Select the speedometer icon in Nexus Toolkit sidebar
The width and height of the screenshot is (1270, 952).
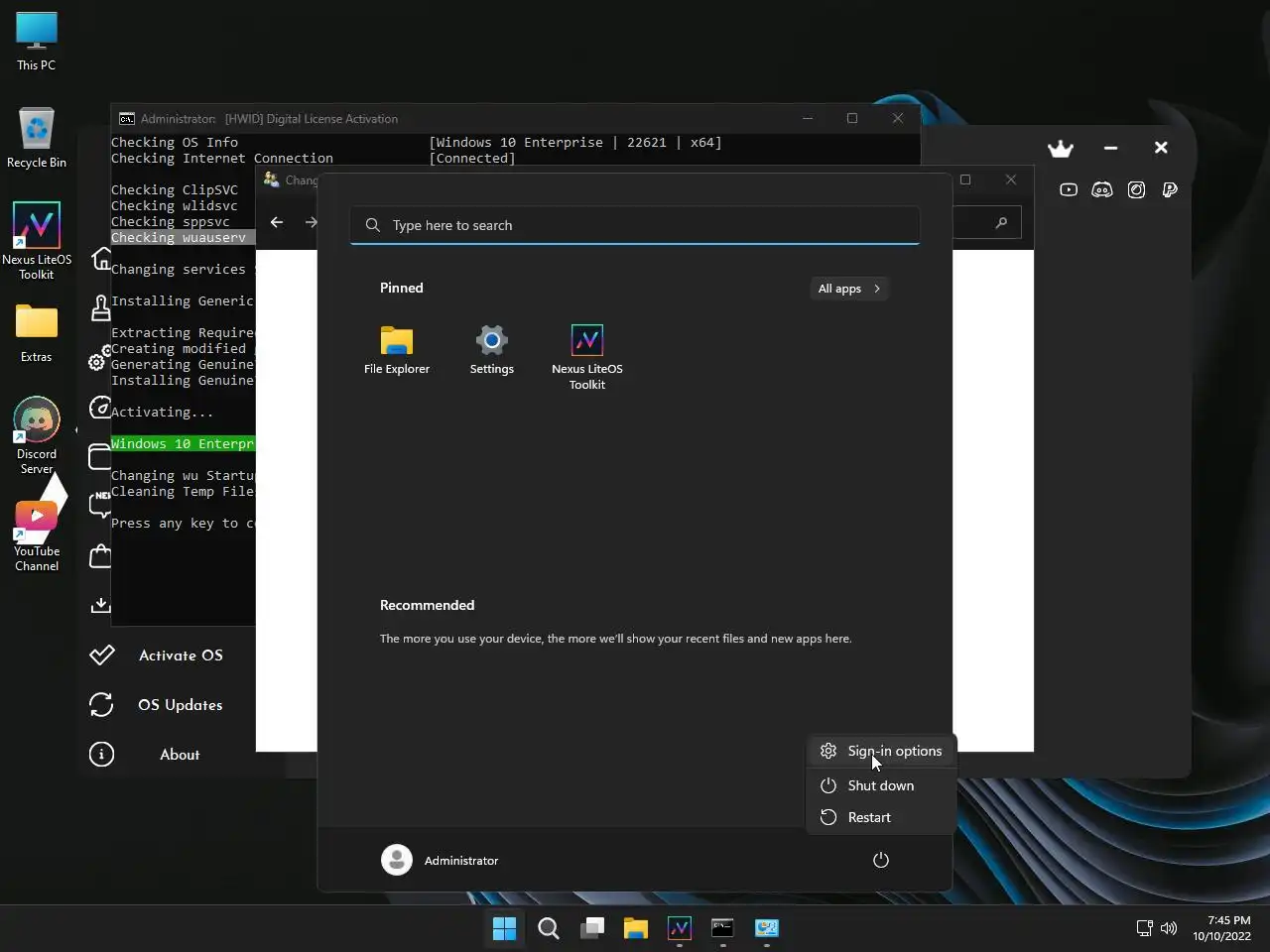pos(100,408)
